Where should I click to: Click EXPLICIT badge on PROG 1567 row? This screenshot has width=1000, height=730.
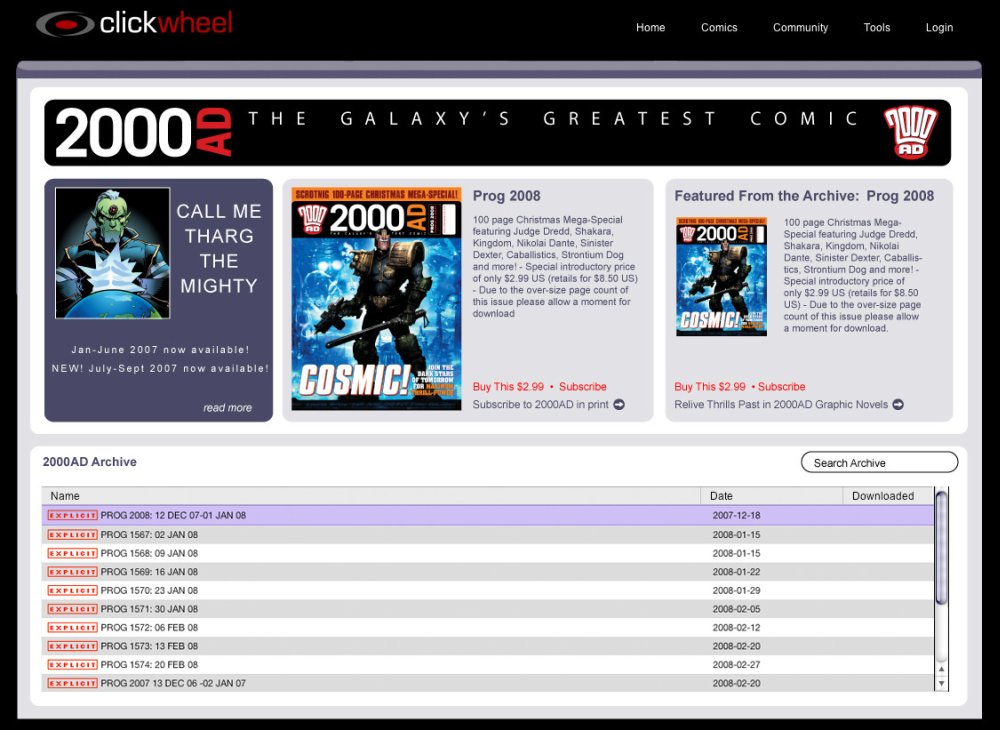point(73,535)
